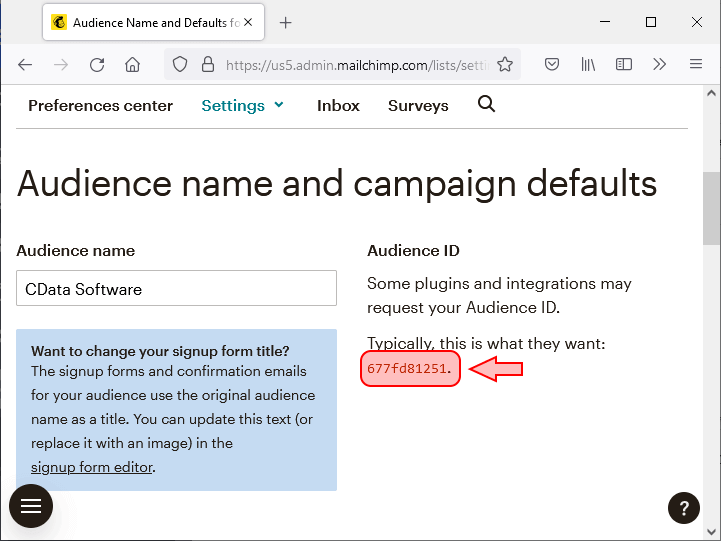Open the Preferences center tab

point(100,105)
